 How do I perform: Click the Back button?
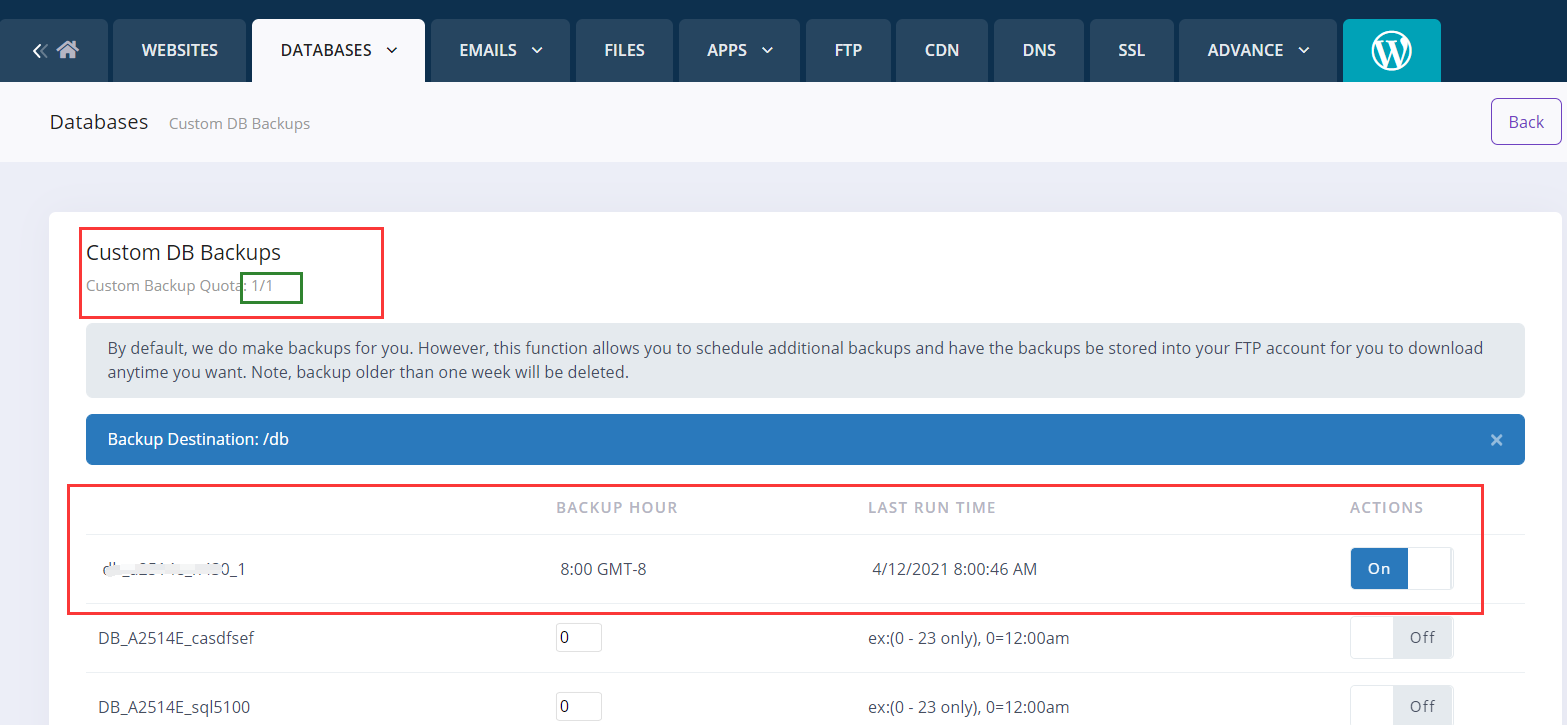1525,122
